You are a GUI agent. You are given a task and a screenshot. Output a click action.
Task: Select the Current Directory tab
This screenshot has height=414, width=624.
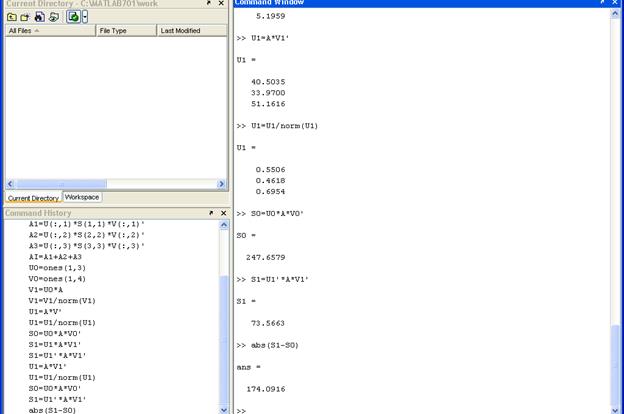coord(33,198)
